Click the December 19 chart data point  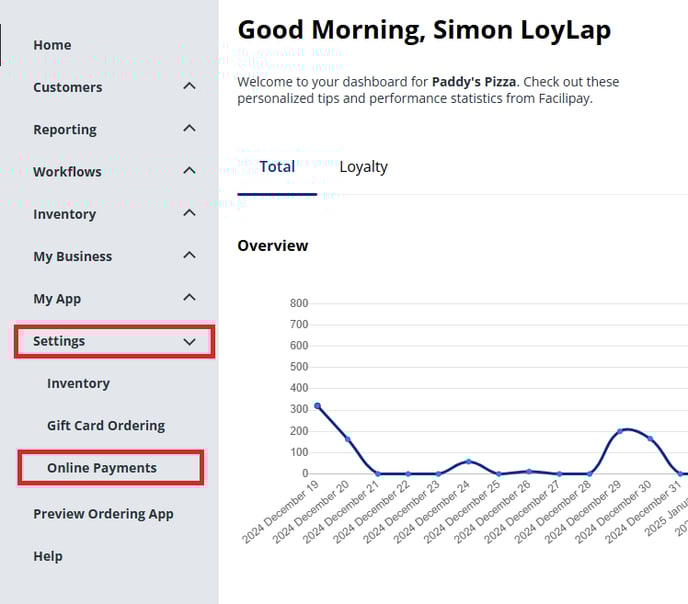pos(317,406)
